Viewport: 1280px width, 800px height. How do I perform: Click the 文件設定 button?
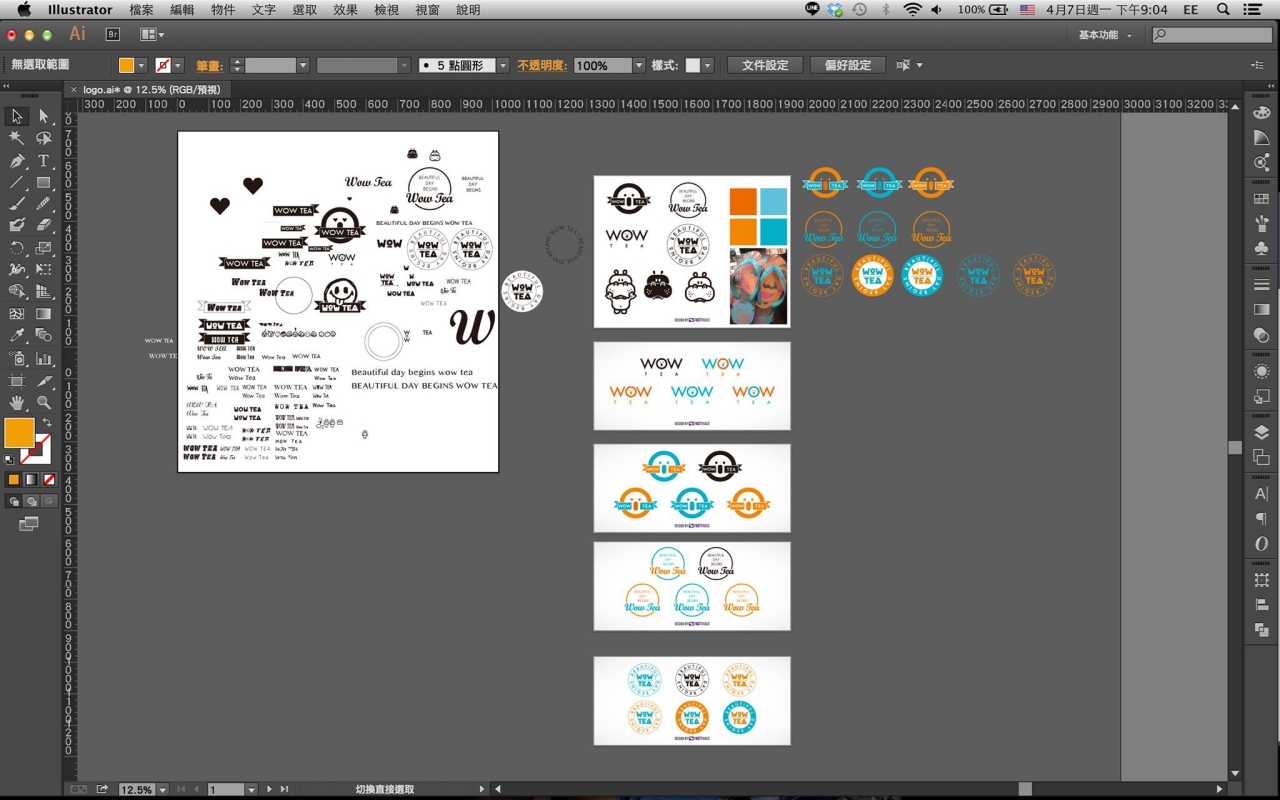(765, 66)
